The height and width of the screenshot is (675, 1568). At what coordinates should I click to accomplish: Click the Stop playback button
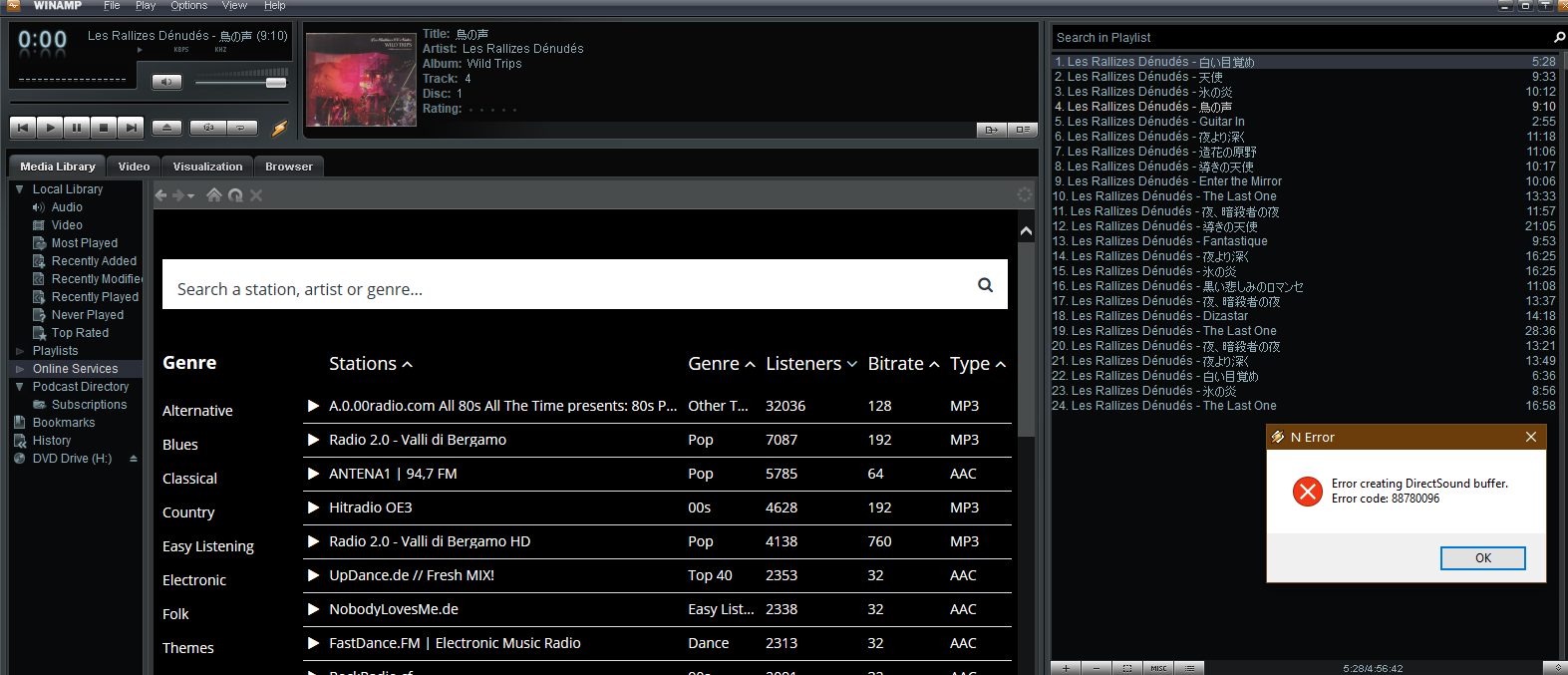tap(104, 128)
